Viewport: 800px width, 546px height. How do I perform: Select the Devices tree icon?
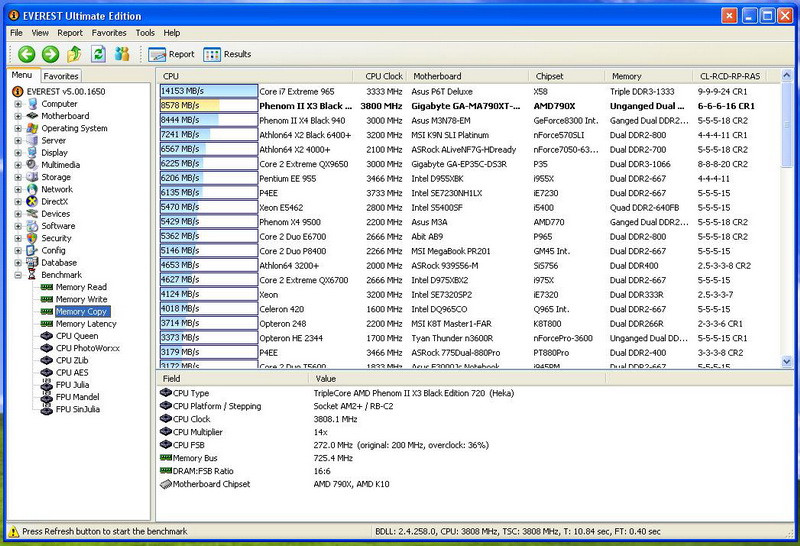click(32, 214)
